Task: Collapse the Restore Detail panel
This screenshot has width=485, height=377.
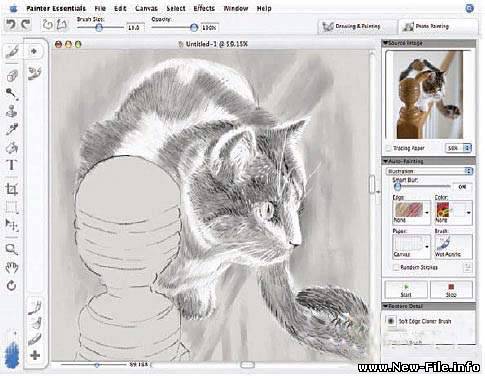Action: click(385, 306)
